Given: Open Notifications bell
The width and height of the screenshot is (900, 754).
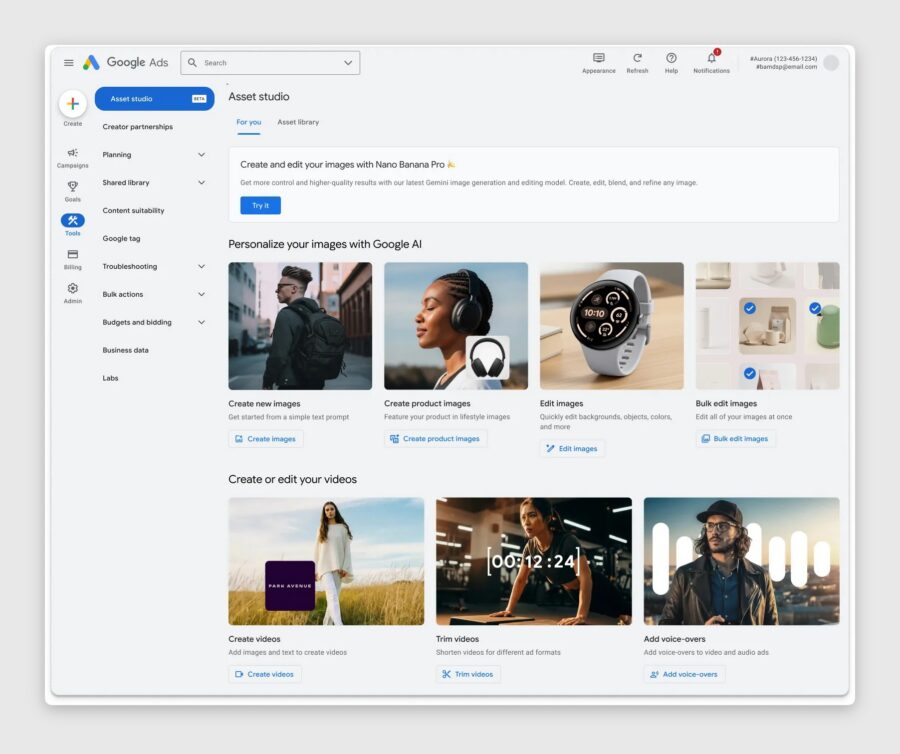Looking at the screenshot, I should [711, 58].
